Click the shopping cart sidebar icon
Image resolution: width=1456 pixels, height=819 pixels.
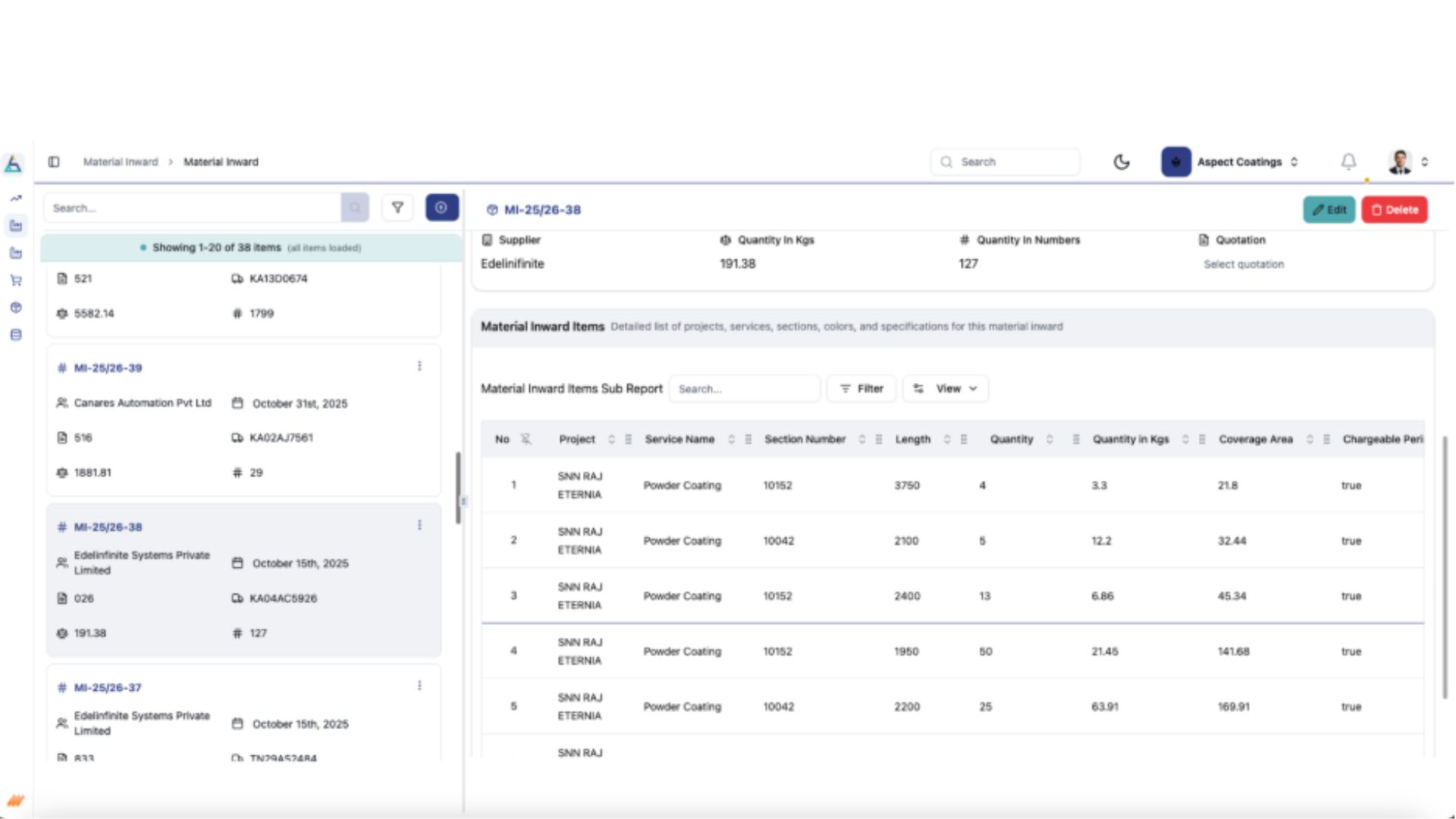16,281
